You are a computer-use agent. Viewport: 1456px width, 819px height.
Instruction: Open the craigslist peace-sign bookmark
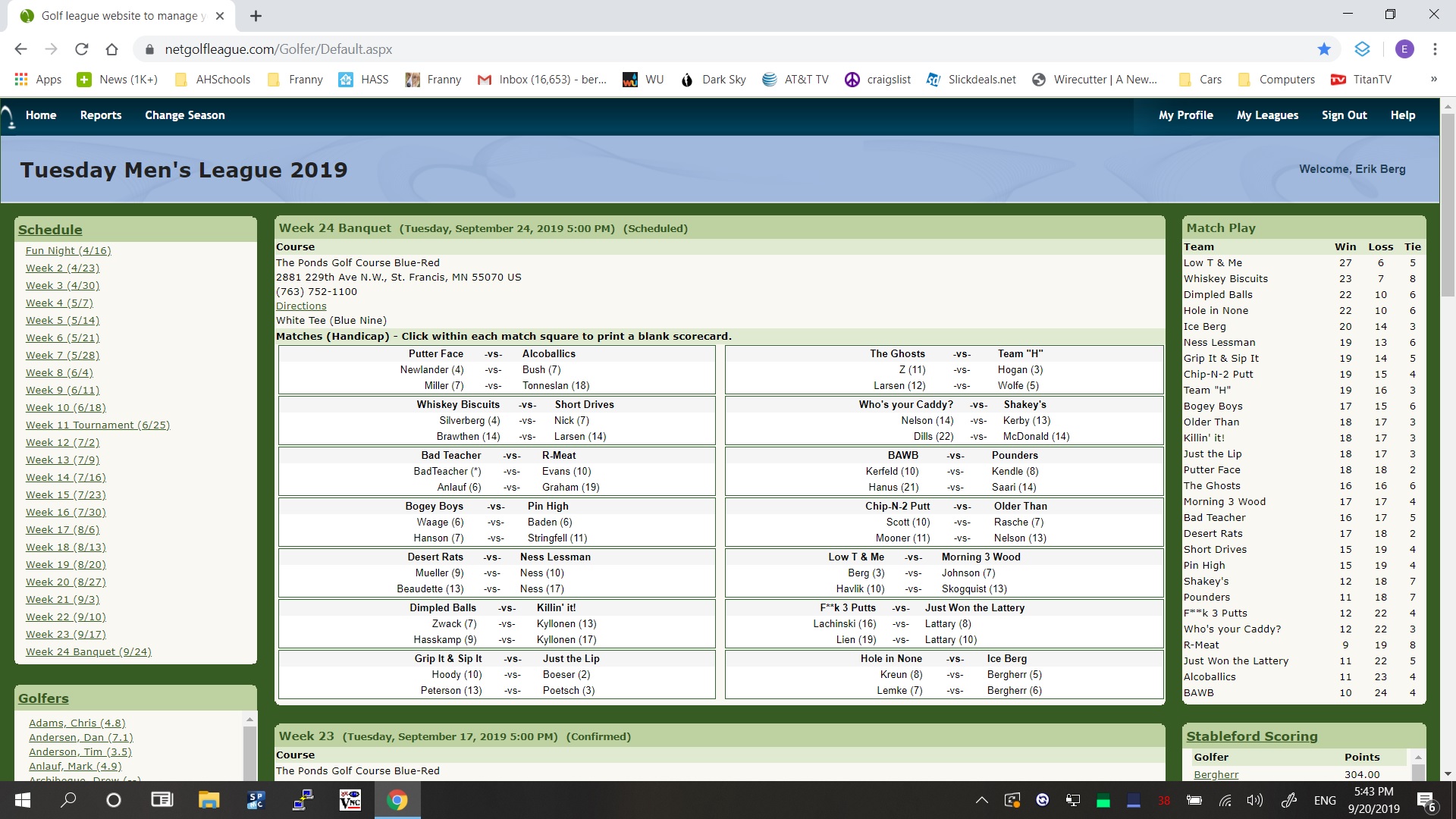tap(852, 80)
